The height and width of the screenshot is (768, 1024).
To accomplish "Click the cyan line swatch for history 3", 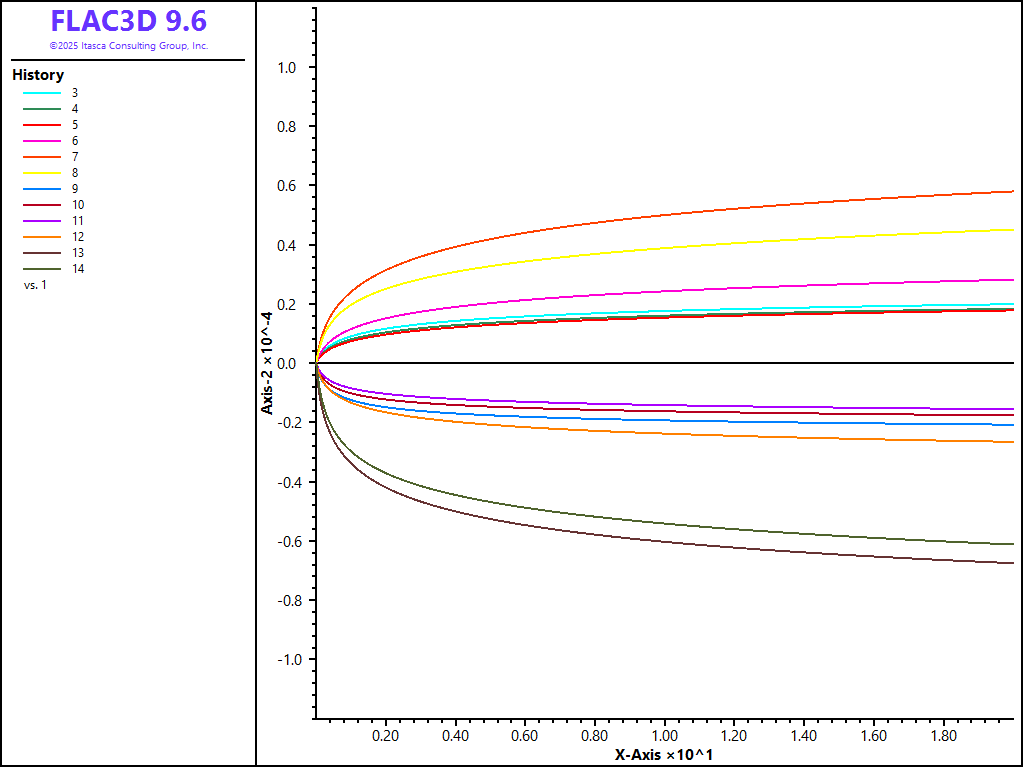I will pos(42,93).
